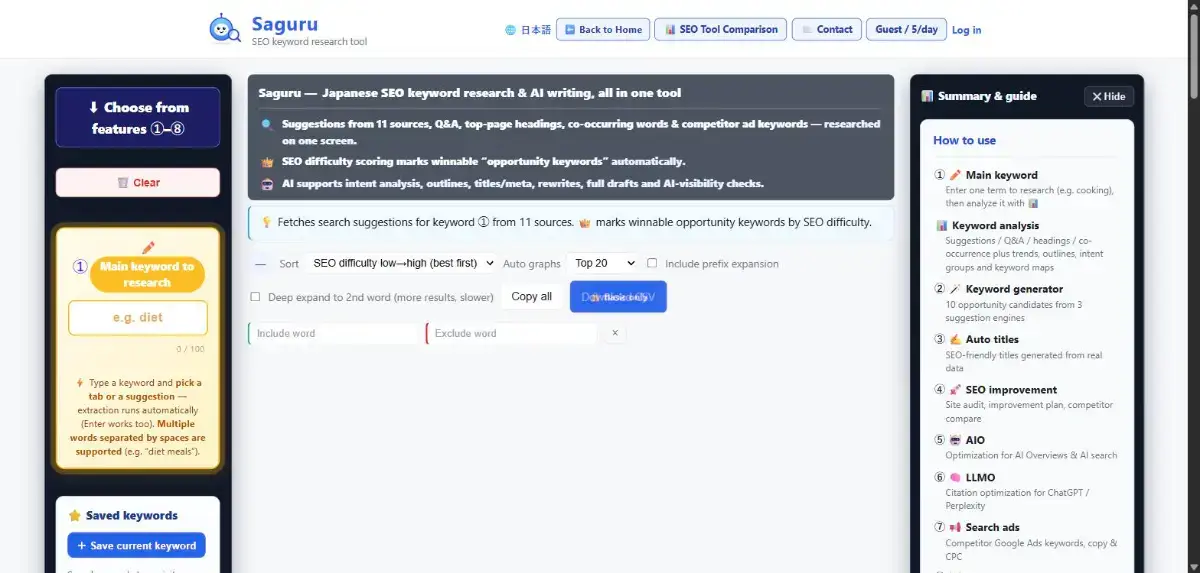This screenshot has height=573, width=1200.
Task: Click the Guest / 5/day badge
Action: (x=906, y=29)
